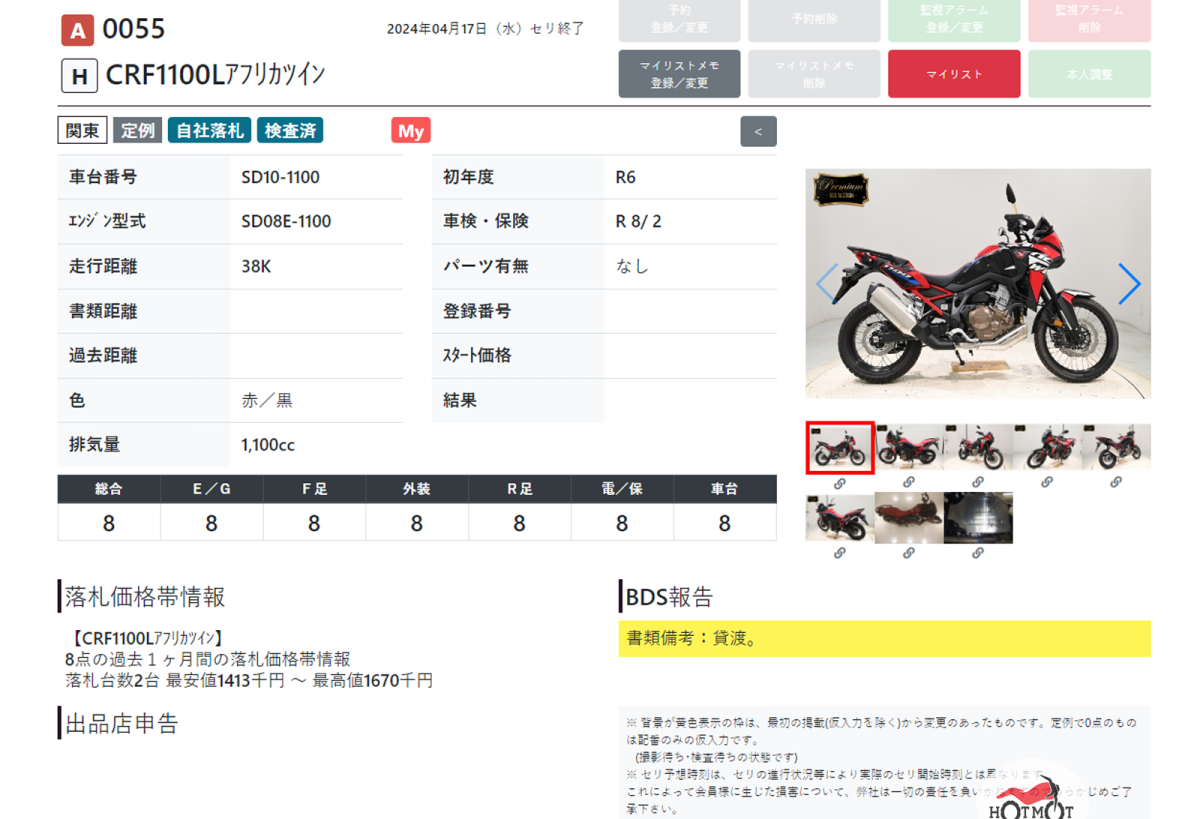This screenshot has height=819, width=1200.
Task: Click the 関東 region tag
Action: (83, 131)
